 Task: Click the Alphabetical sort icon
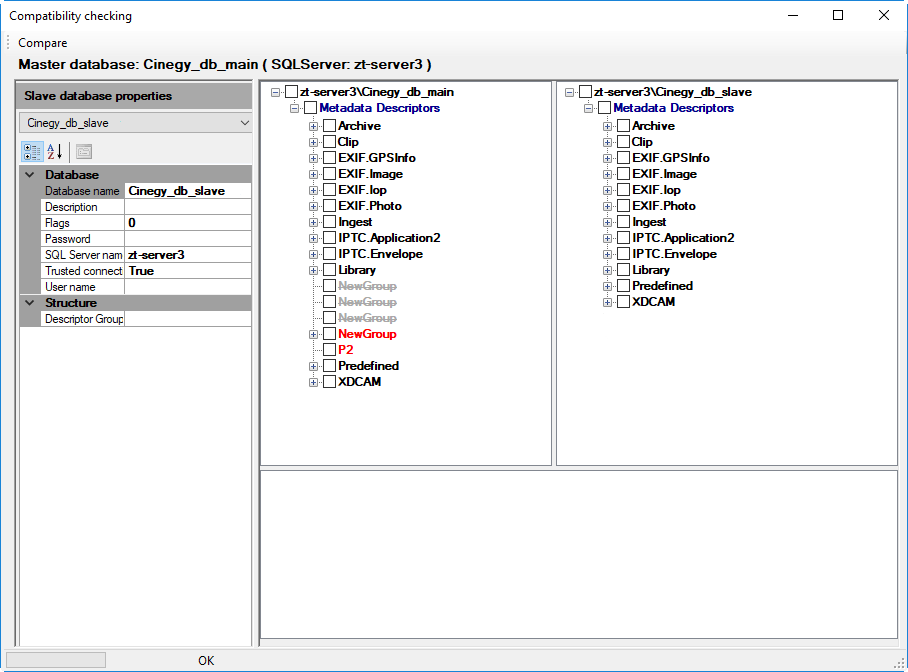tap(55, 152)
